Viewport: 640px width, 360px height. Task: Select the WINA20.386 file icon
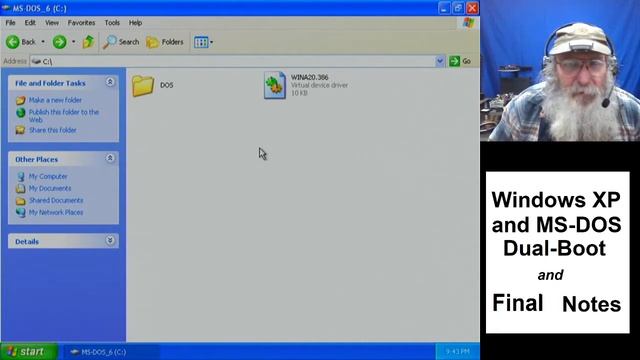(x=275, y=85)
